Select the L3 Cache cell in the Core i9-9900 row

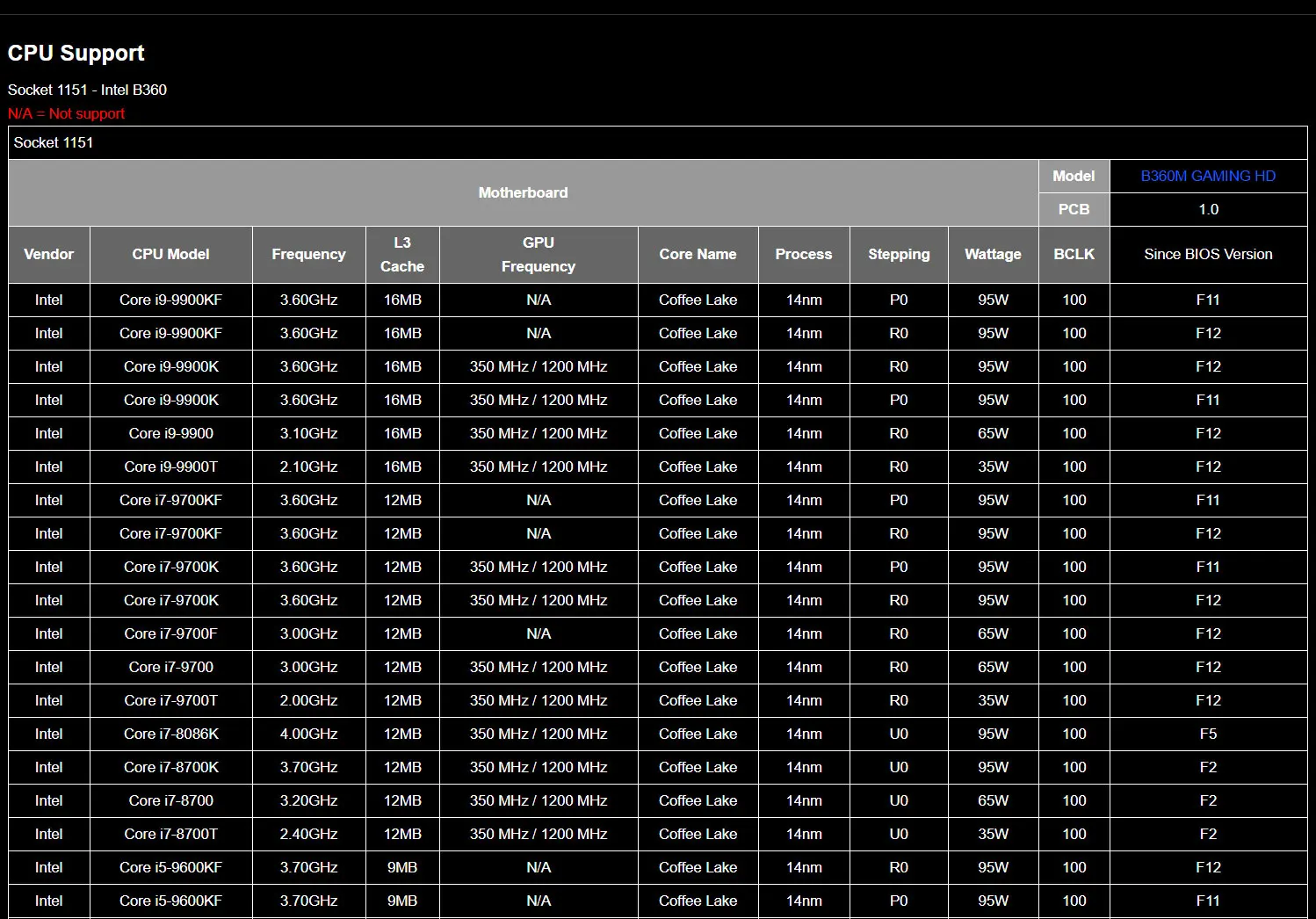coord(402,433)
